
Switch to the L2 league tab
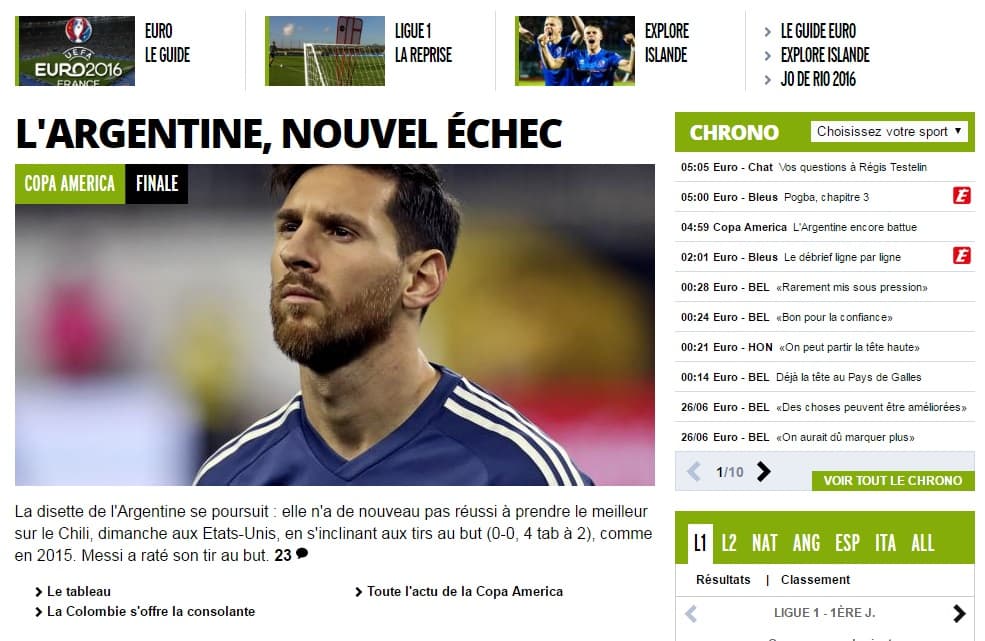[x=728, y=543]
